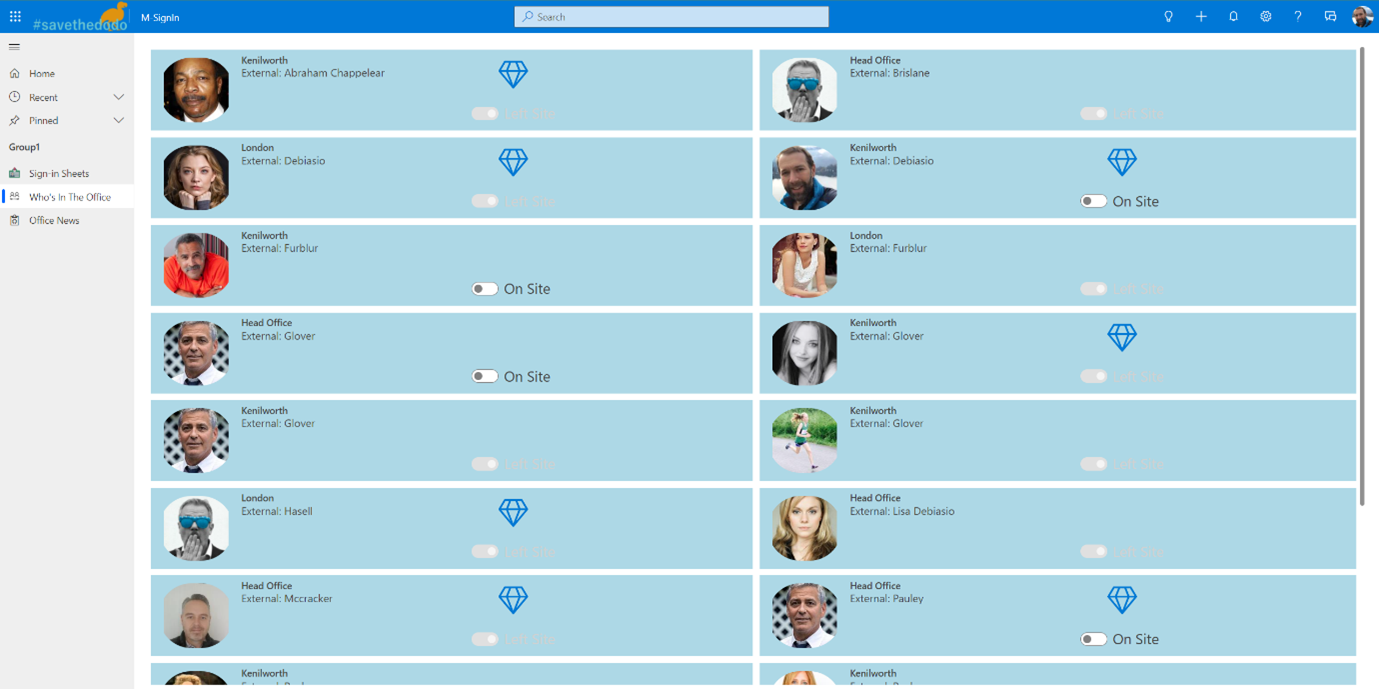Collapse the site map with hamburger icon

pyautogui.click(x=14, y=46)
